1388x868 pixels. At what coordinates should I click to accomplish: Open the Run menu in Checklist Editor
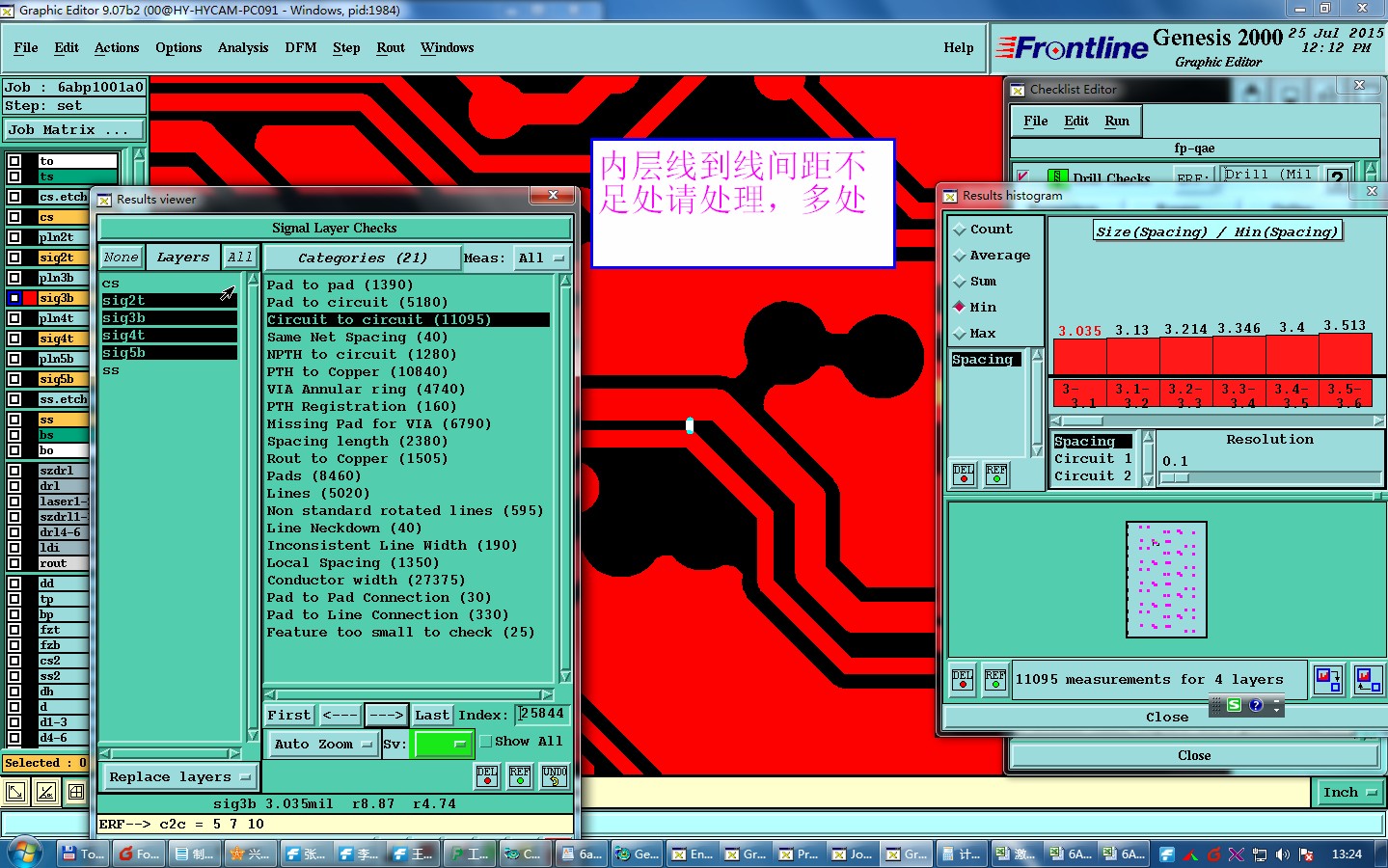click(1117, 121)
